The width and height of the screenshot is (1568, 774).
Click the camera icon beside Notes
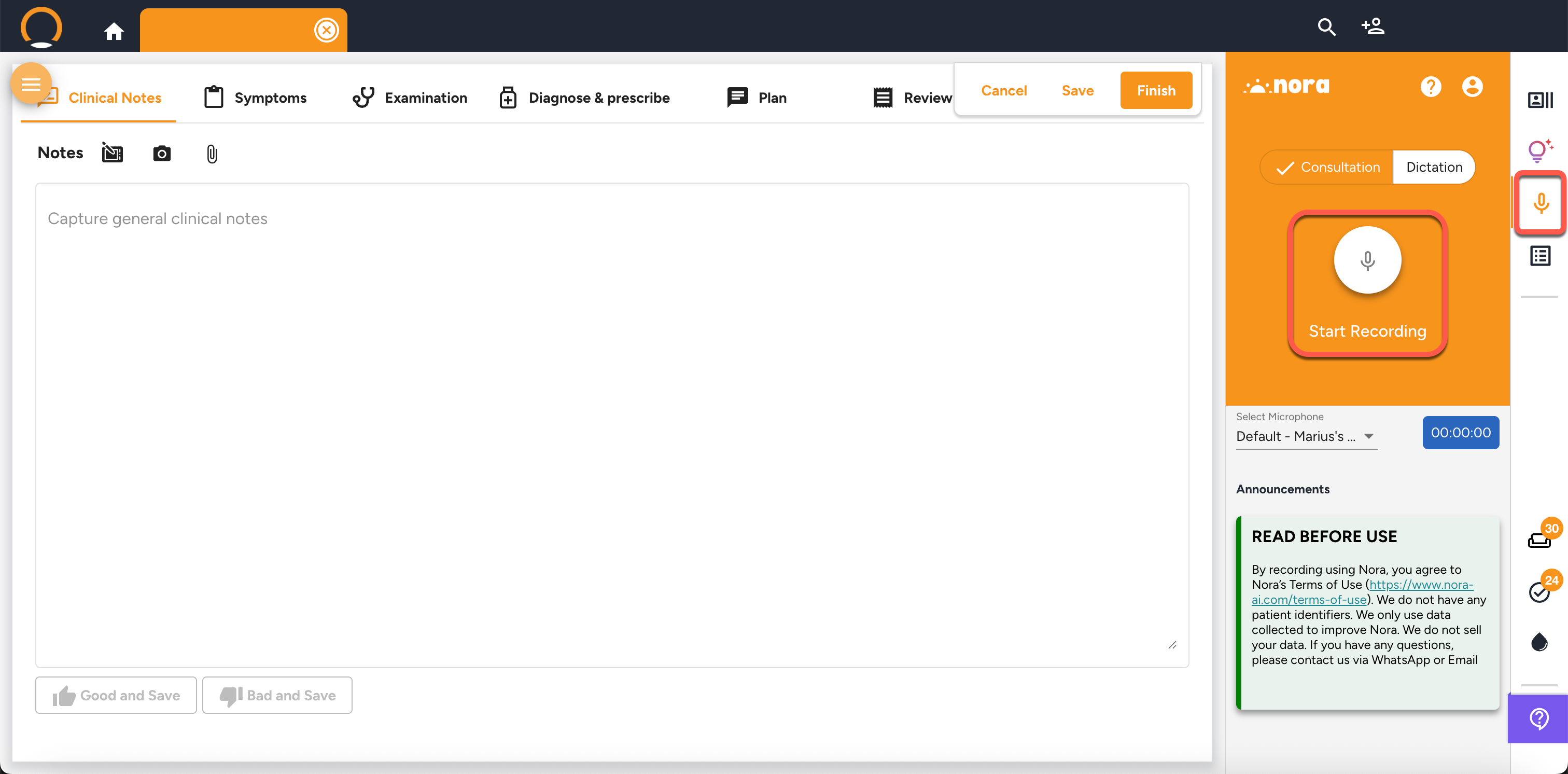tap(161, 153)
